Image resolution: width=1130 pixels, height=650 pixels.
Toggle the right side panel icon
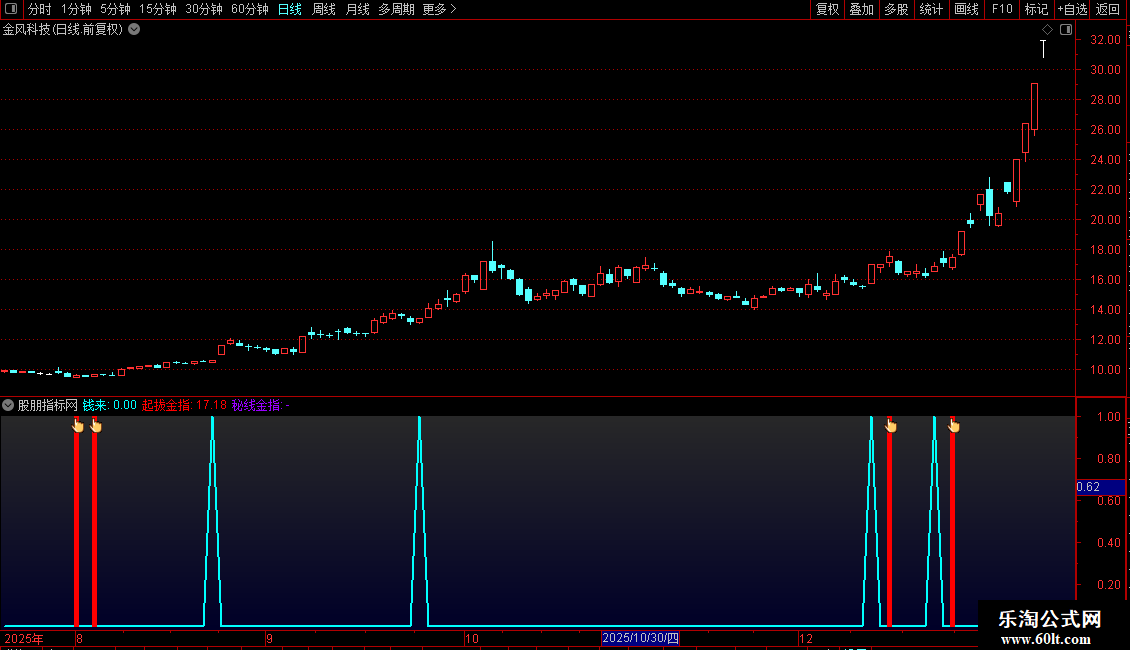point(1066,30)
